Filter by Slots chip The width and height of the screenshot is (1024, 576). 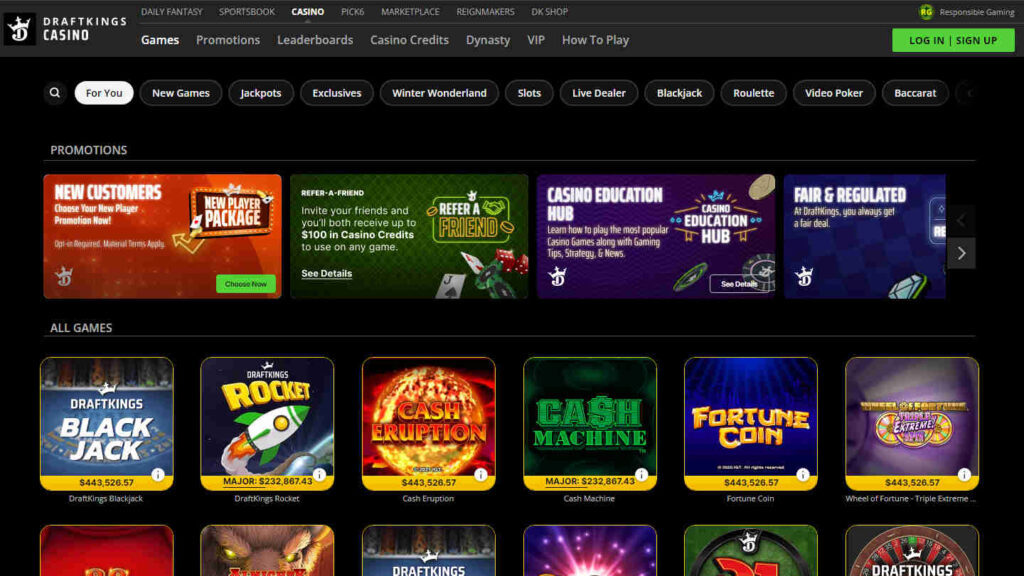[x=529, y=93]
